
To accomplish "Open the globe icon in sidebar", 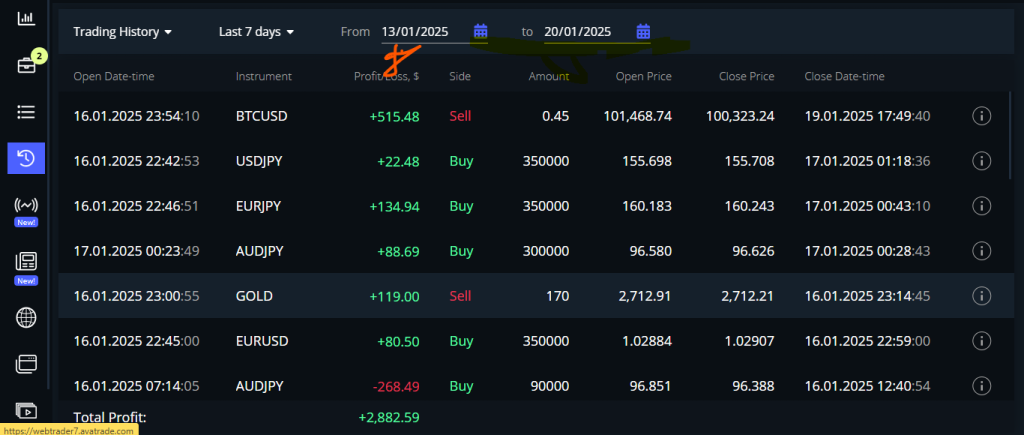I will 26,318.
